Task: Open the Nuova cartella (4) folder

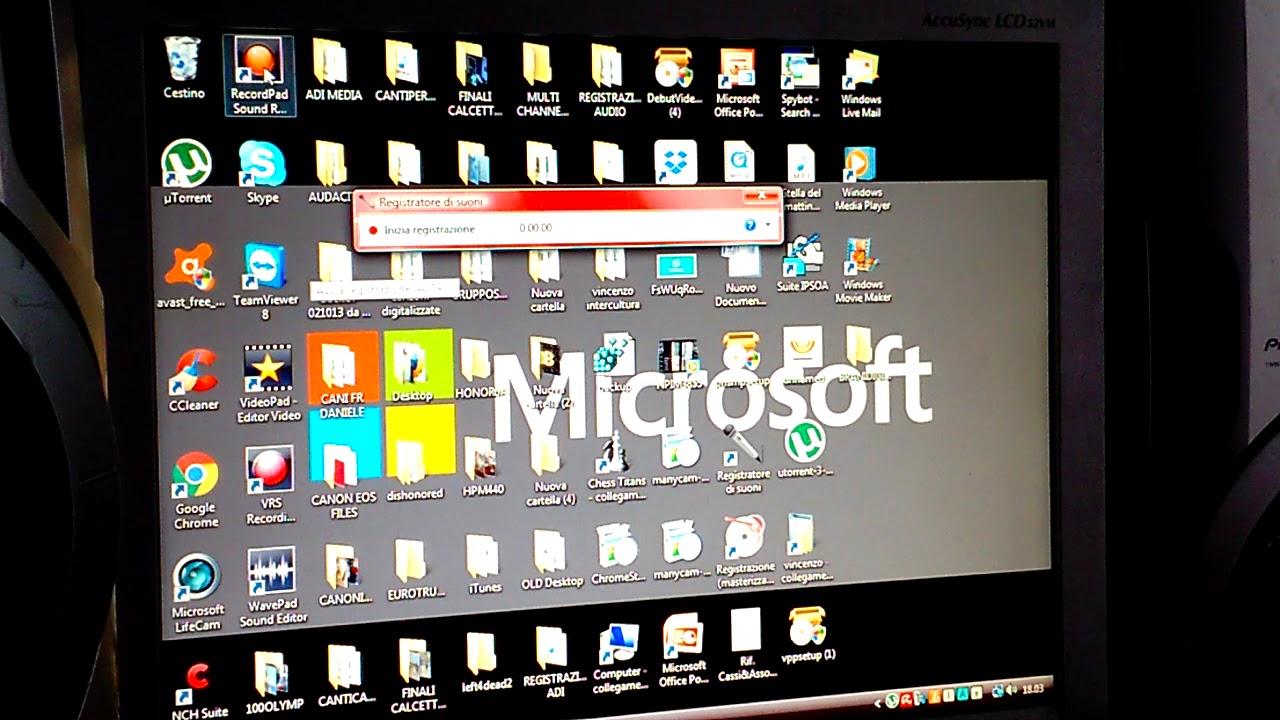Action: (551, 470)
